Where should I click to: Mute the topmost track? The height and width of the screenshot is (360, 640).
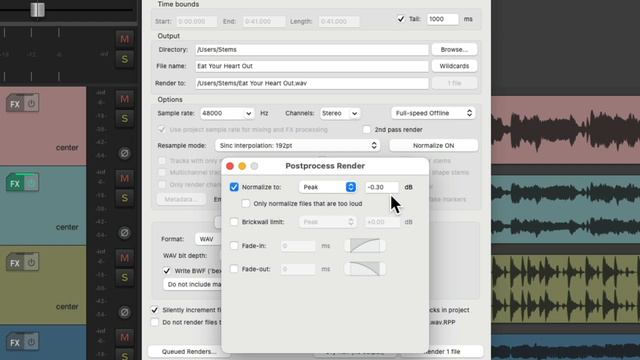point(124,39)
